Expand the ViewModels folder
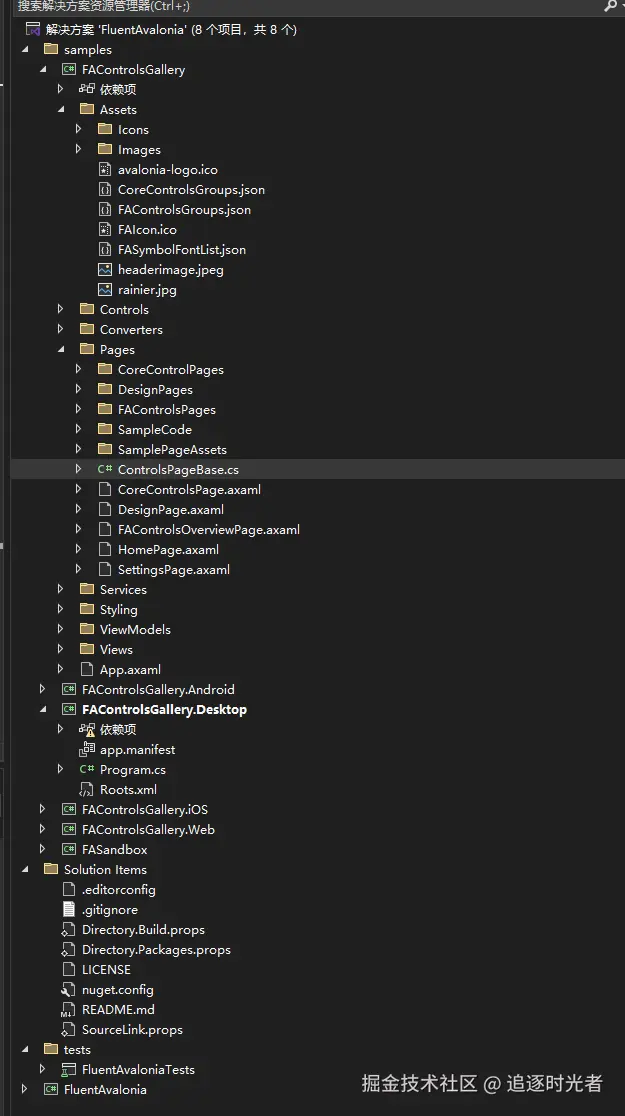Image resolution: width=625 pixels, height=1116 pixels. (x=61, y=629)
